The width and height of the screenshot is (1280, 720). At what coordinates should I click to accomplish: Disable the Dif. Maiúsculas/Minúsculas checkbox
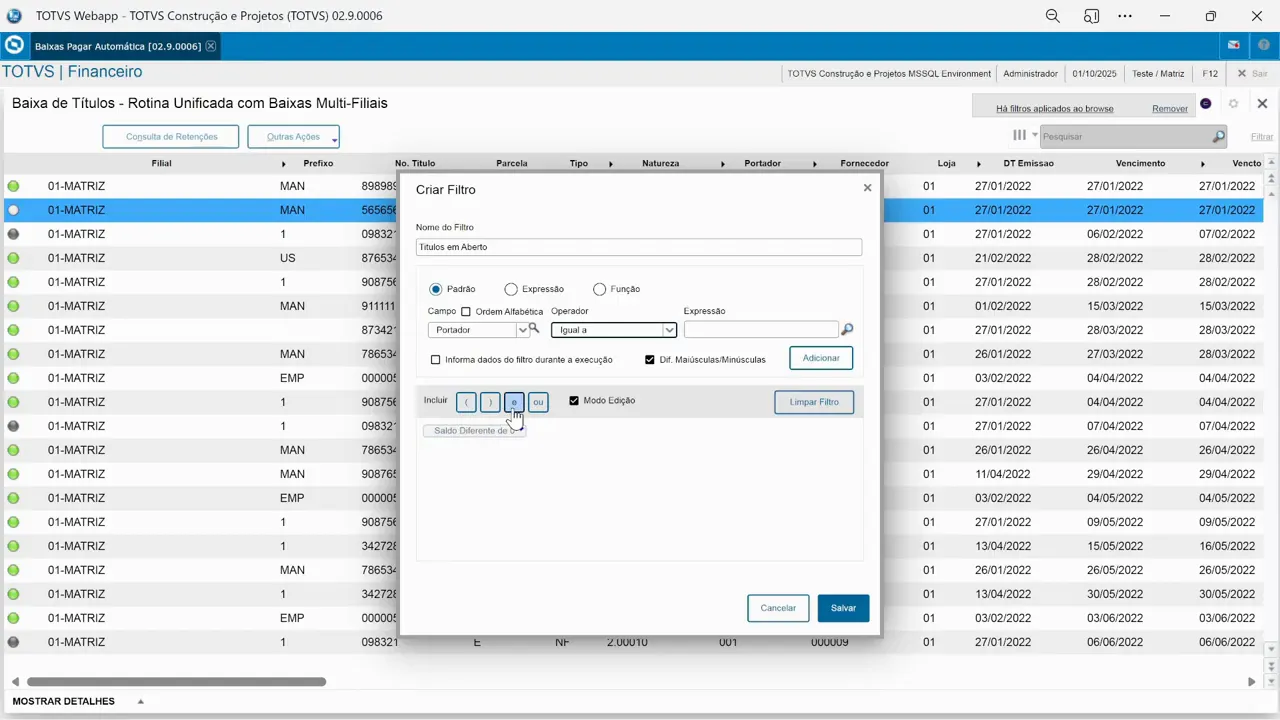tap(650, 359)
